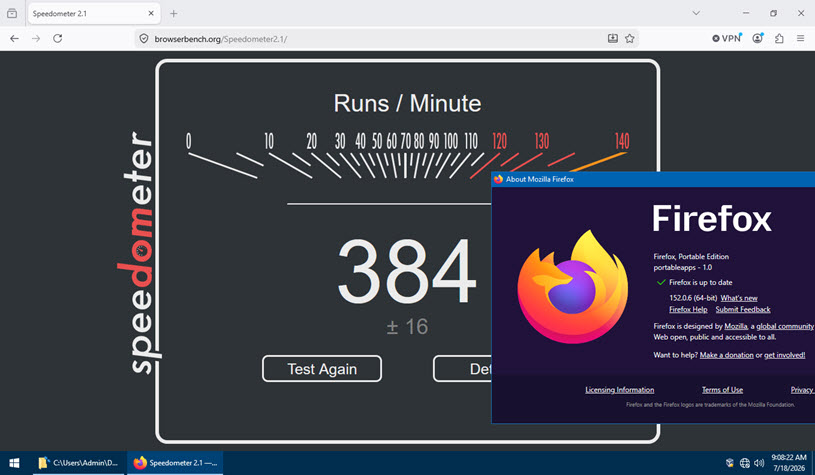The height and width of the screenshot is (475, 815).
Task: Open the Firefox Help link
Action: [x=688, y=309]
